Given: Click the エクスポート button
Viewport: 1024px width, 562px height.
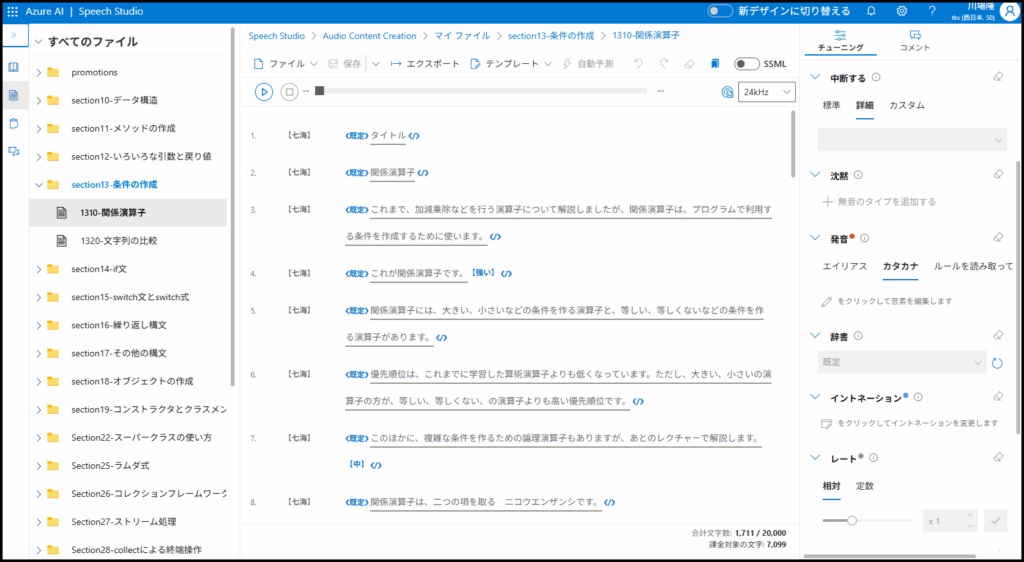Looking at the screenshot, I should point(425,64).
